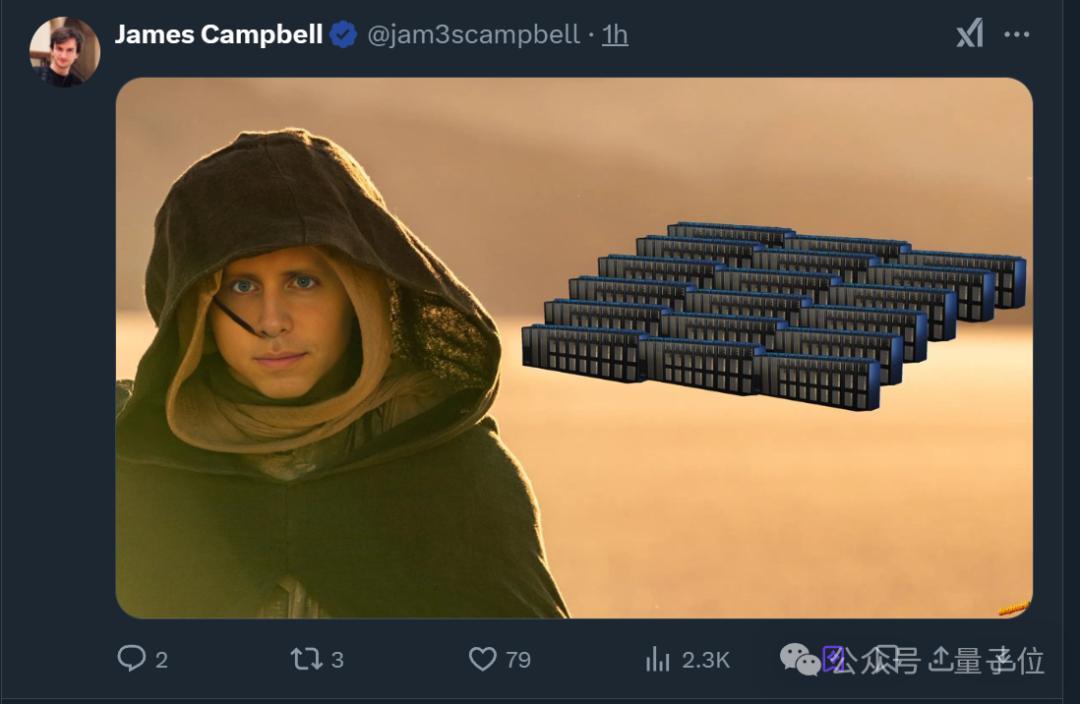Click the WeChat logo watermark

[800, 658]
